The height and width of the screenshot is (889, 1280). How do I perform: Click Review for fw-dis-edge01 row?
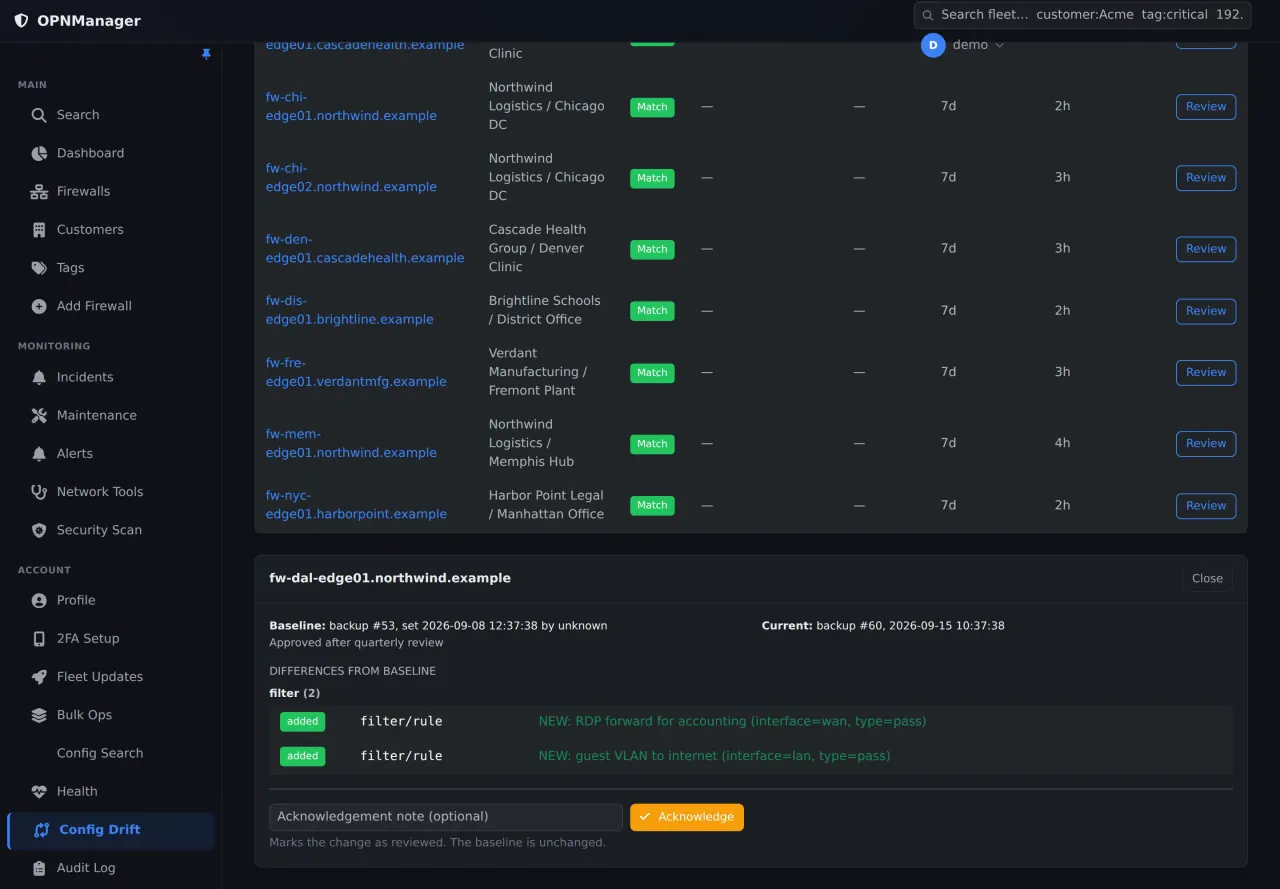coord(1206,311)
